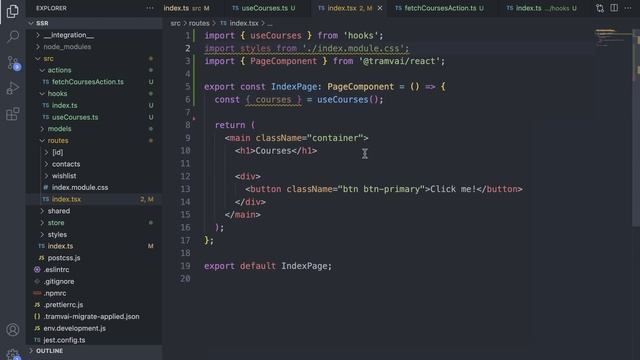Open the Run and Debug view
Viewport: 640px width, 360px height.
tap(13, 88)
